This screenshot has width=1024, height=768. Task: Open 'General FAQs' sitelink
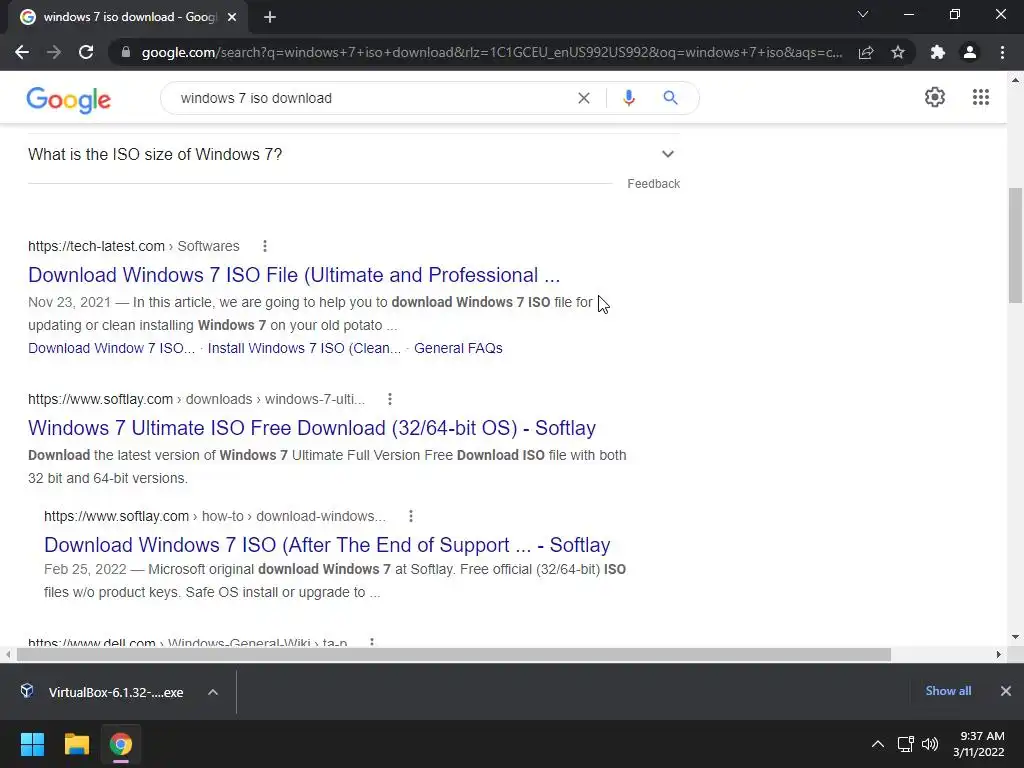(458, 348)
